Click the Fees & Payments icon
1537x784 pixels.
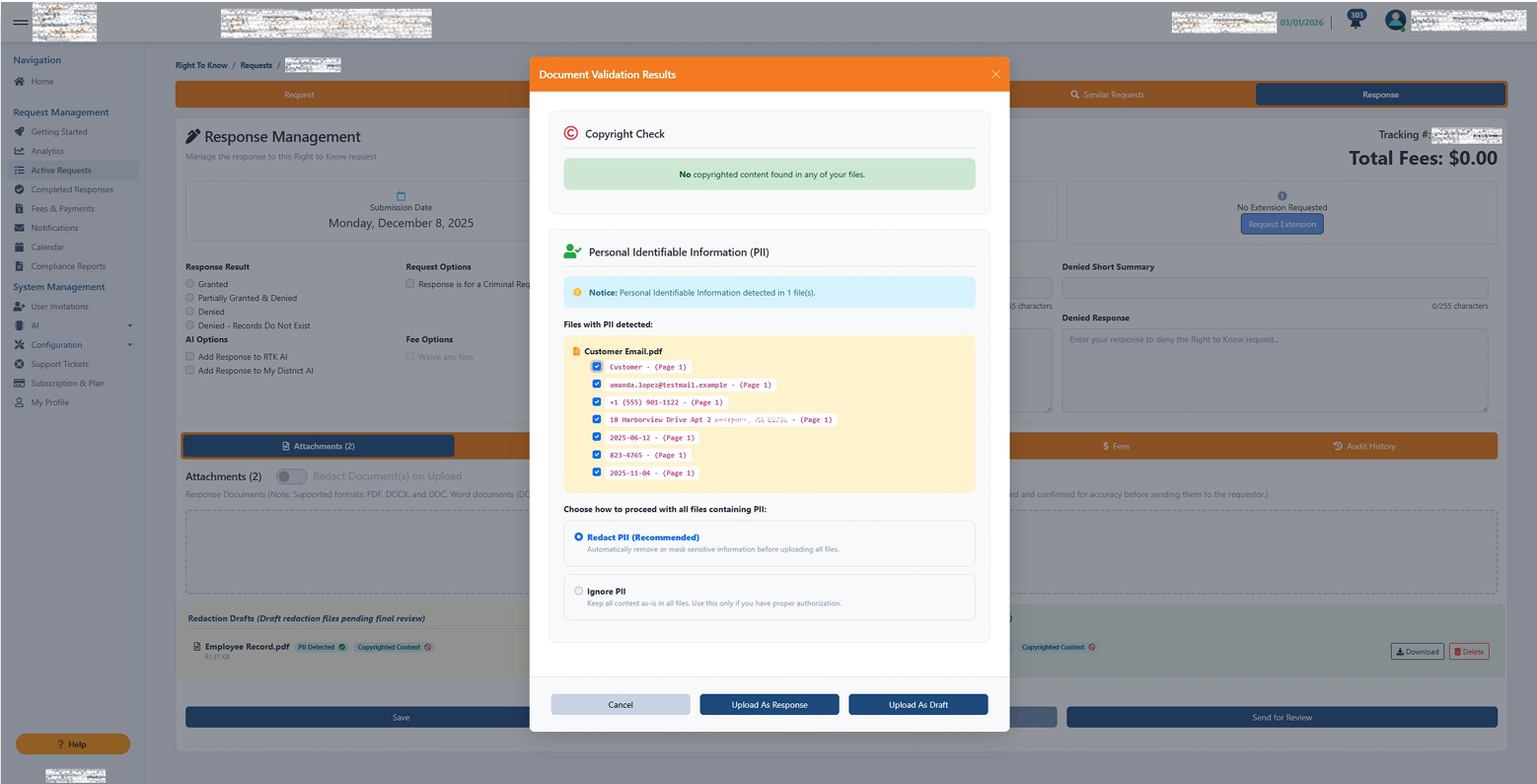[x=19, y=209]
